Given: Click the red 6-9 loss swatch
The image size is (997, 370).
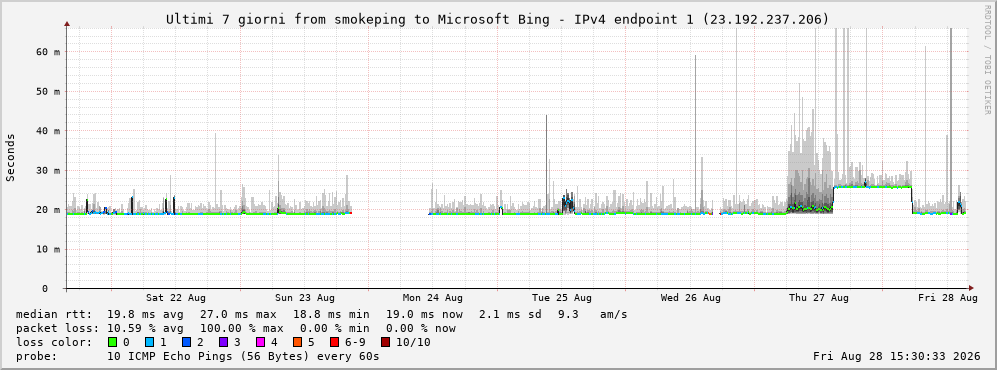Looking at the screenshot, I should (x=334, y=343).
